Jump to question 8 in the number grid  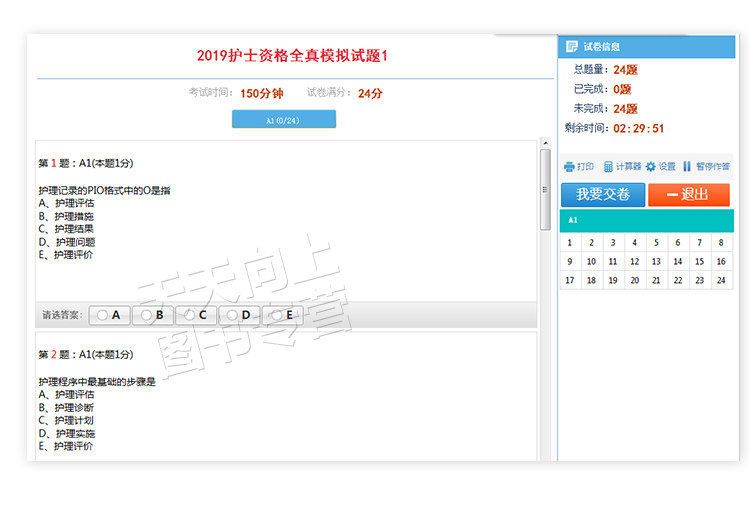pyautogui.click(x=721, y=243)
